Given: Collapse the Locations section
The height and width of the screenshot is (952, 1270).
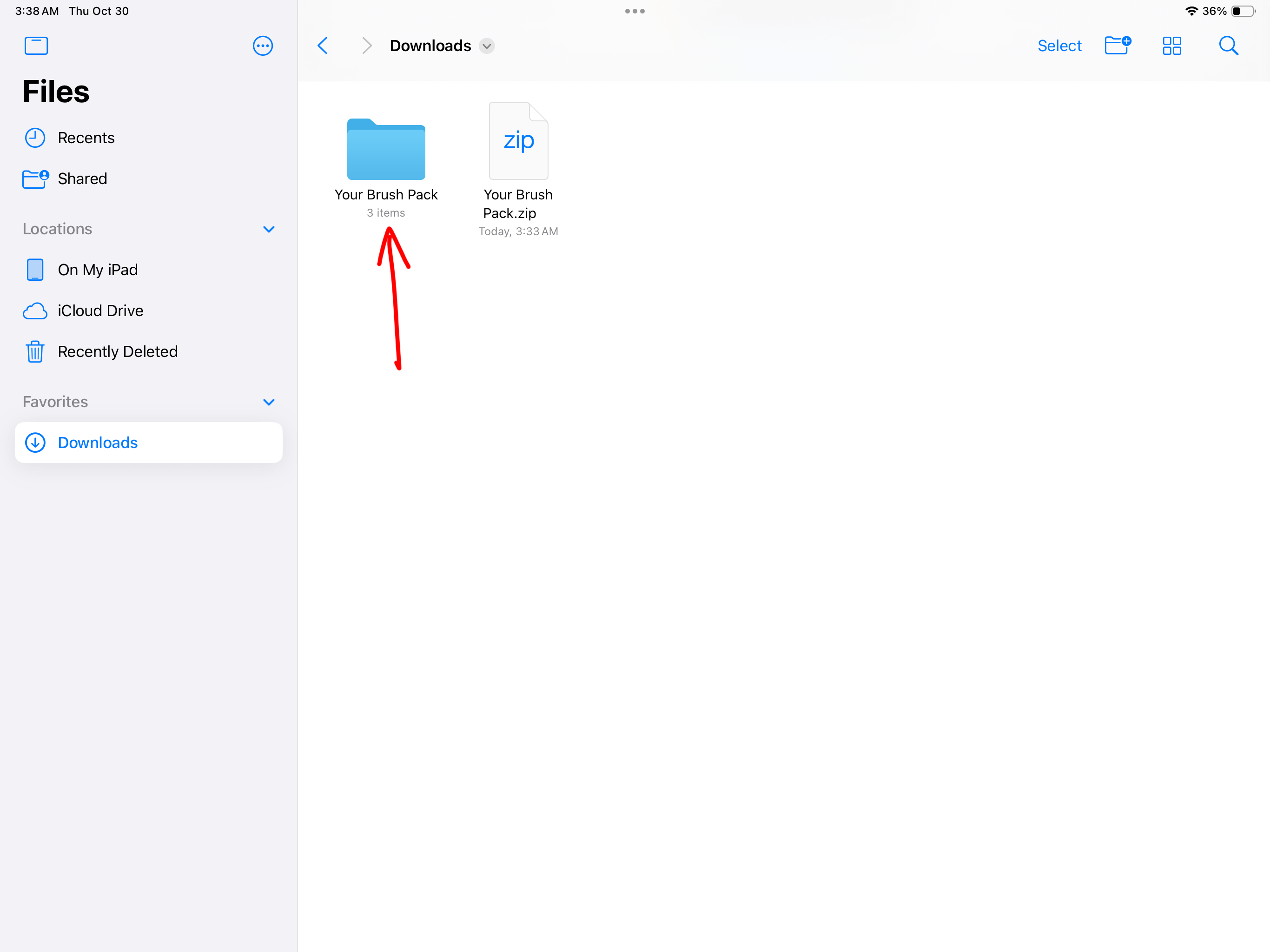Looking at the screenshot, I should click(x=268, y=229).
